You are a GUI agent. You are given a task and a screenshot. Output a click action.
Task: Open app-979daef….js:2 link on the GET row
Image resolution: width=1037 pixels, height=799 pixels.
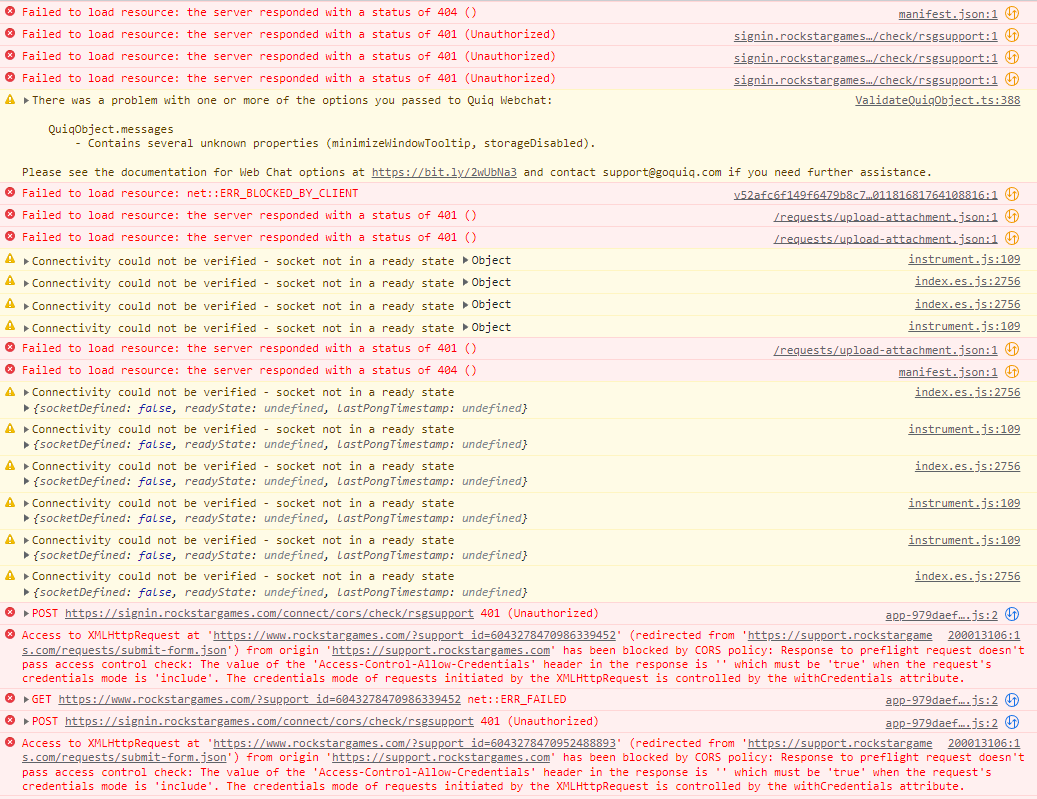pos(941,700)
